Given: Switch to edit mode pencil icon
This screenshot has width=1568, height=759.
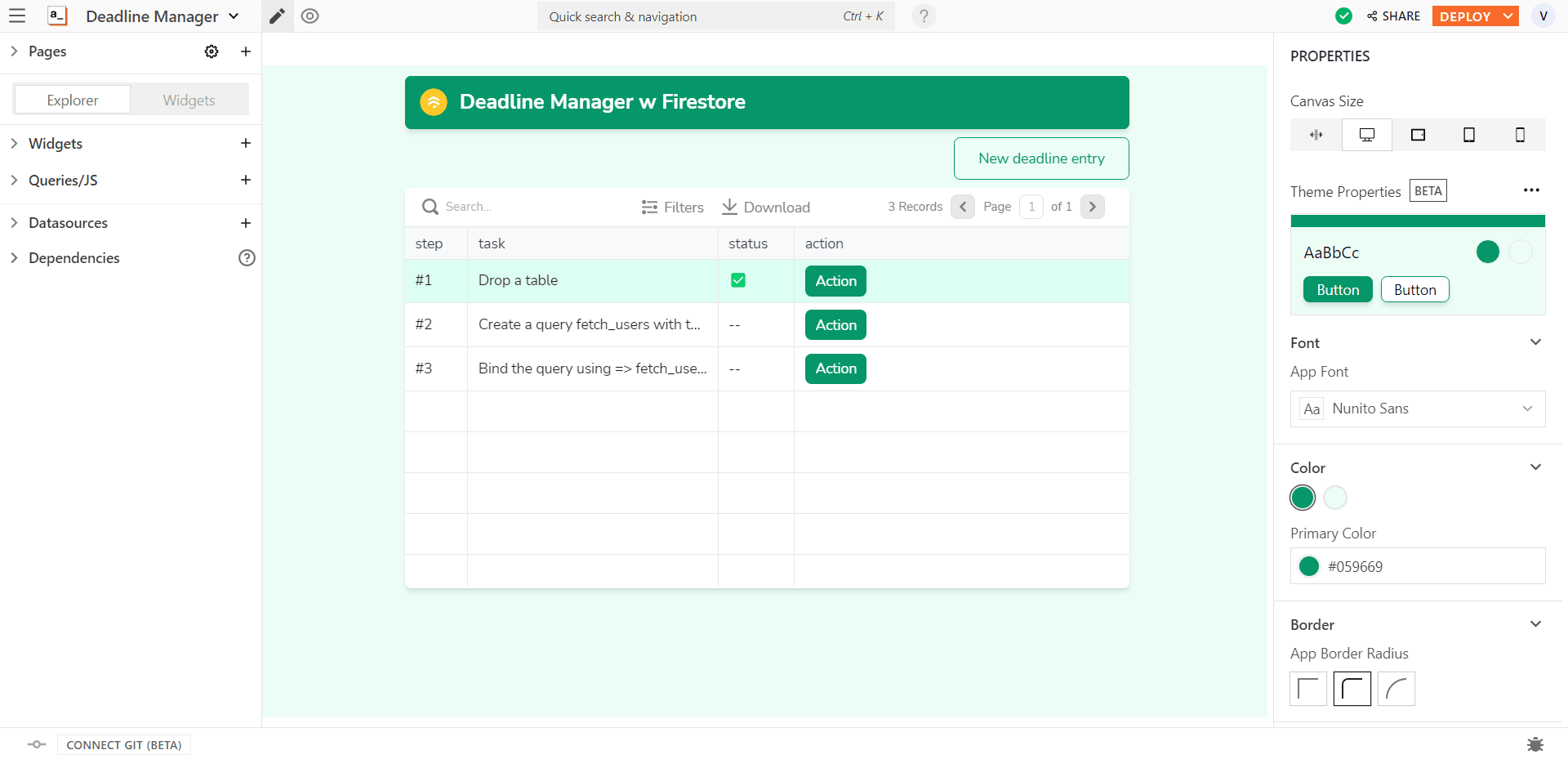Looking at the screenshot, I should (278, 16).
